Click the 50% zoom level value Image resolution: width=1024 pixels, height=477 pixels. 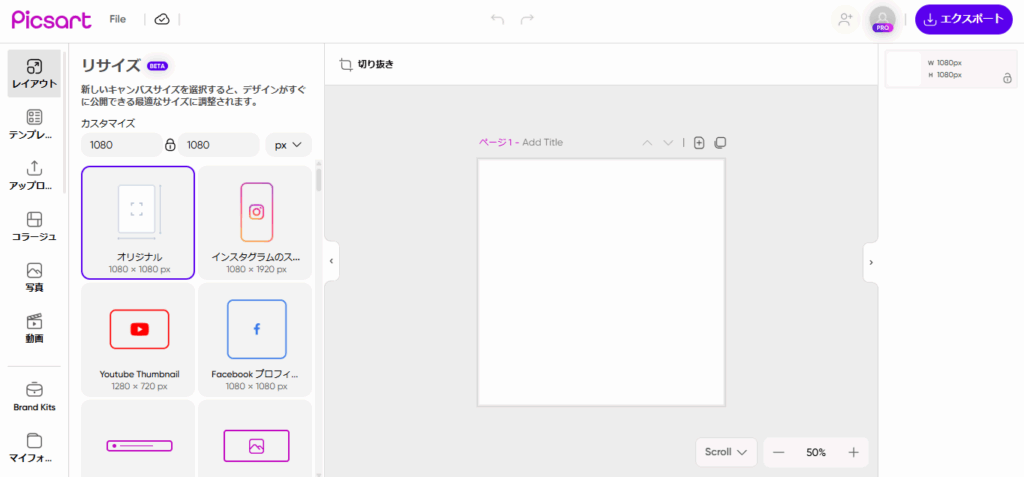[816, 452]
